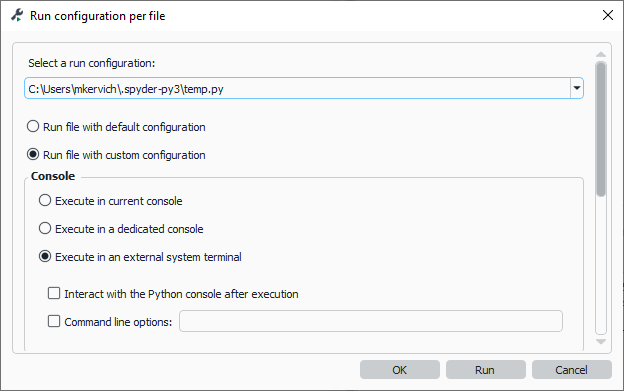The width and height of the screenshot is (624, 391).
Task: Click the empty scrollbar track below the thumb
Action: pos(601,265)
